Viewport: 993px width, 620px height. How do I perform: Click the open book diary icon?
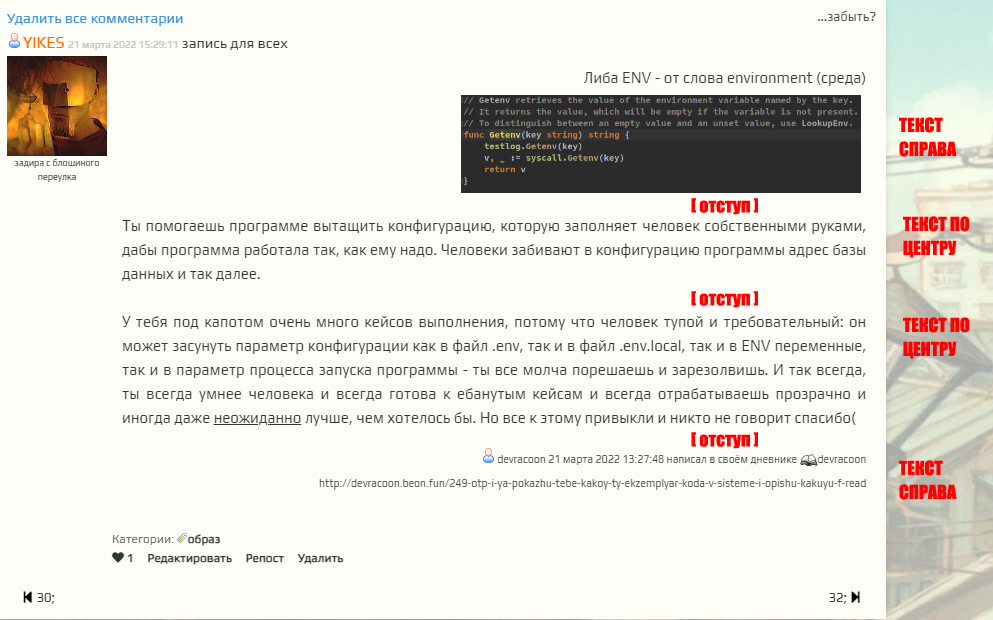809,460
